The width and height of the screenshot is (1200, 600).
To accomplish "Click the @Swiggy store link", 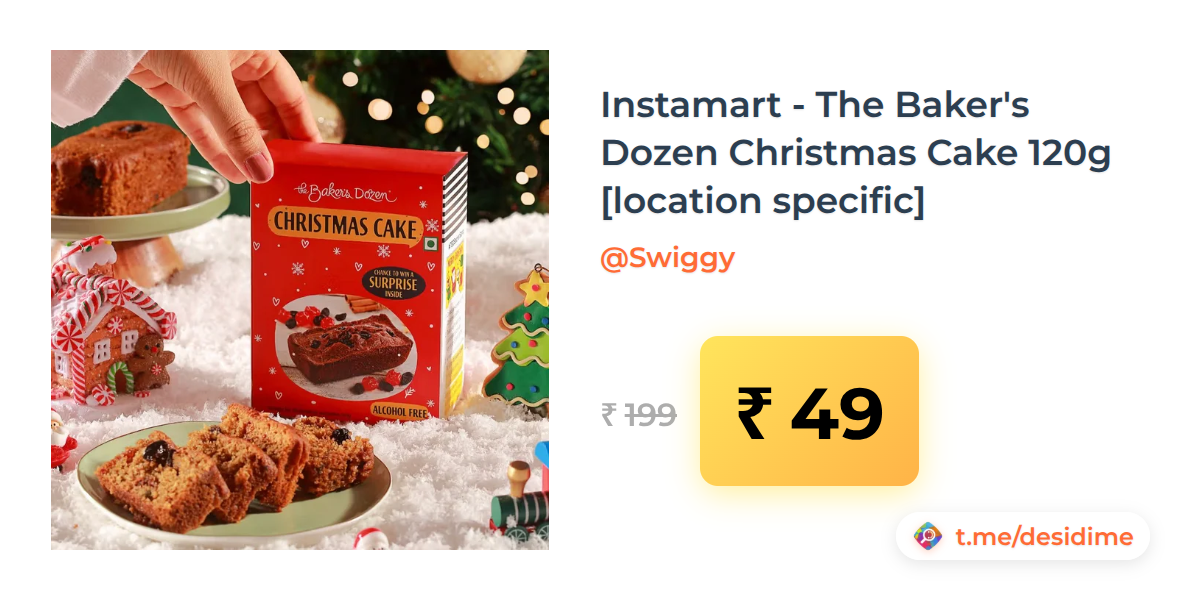I will pyautogui.click(x=667, y=258).
